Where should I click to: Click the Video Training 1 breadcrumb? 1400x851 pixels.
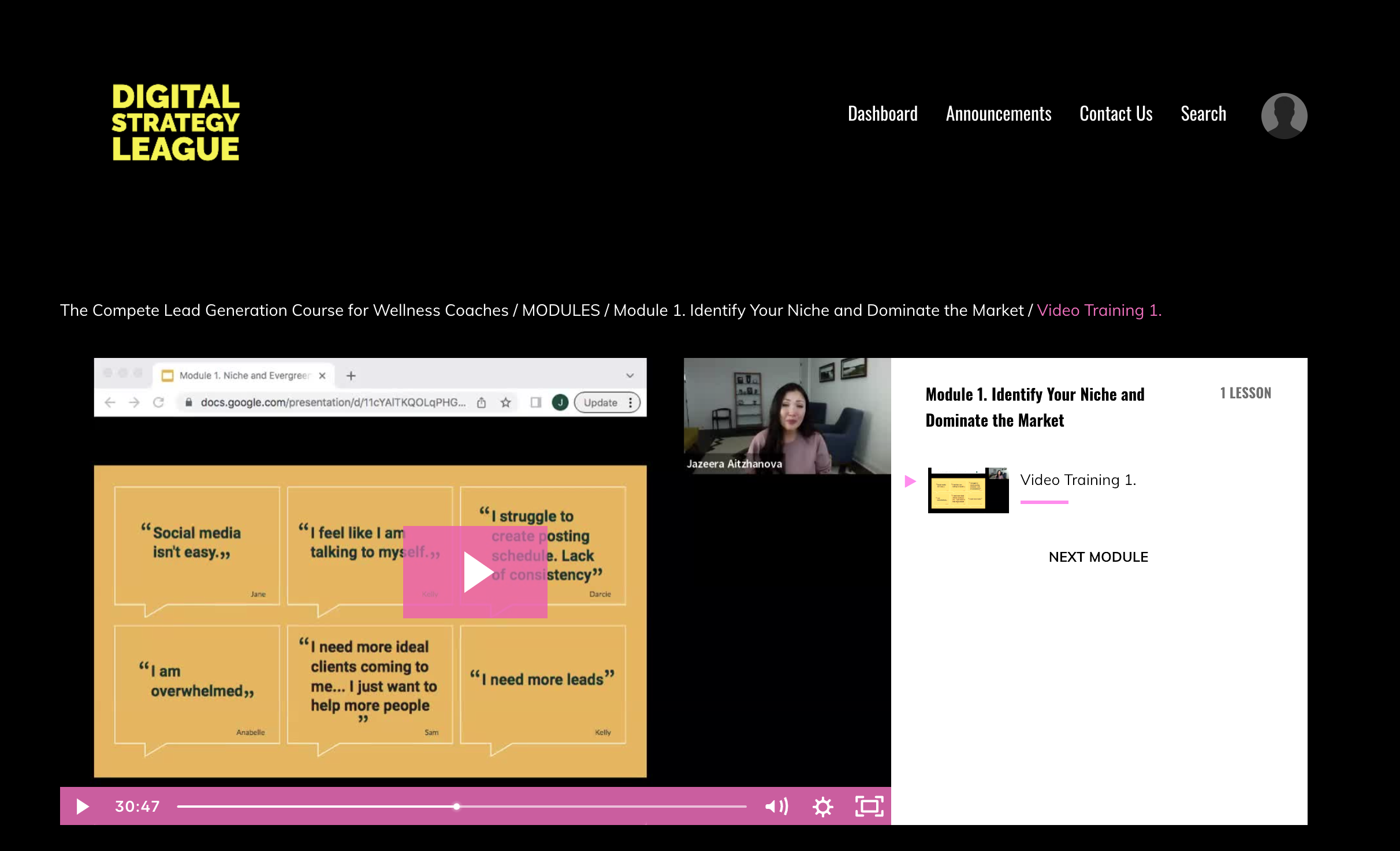1099,310
